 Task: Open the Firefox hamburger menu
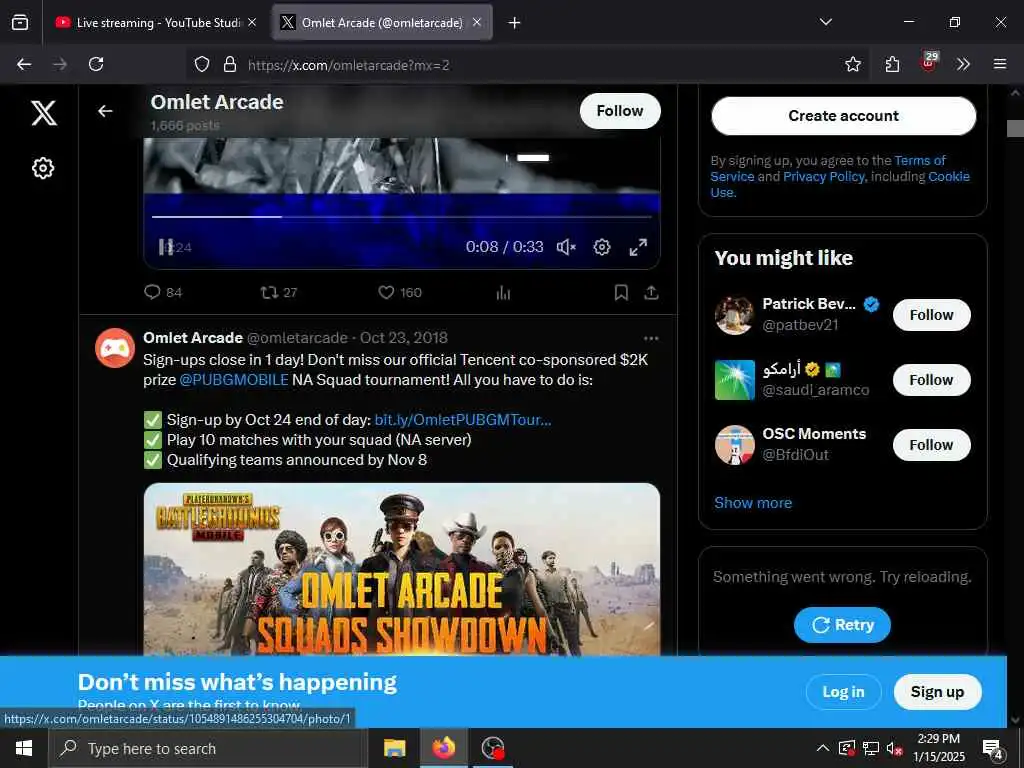1000,64
